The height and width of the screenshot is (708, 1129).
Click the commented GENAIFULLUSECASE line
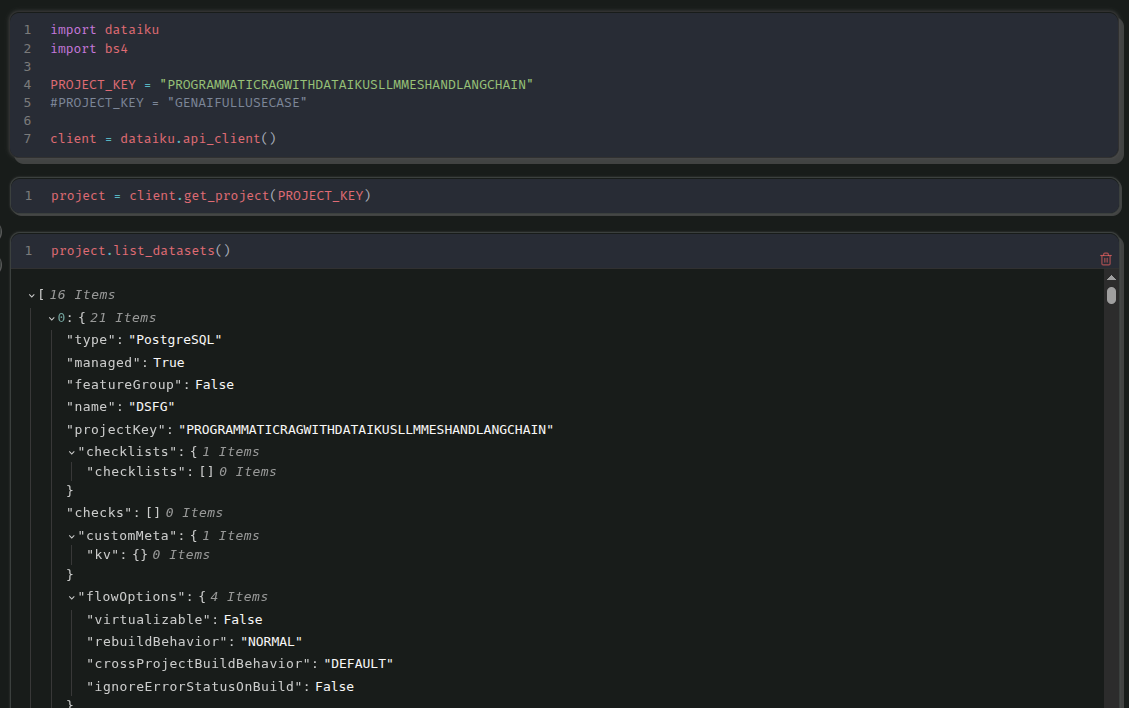click(x=179, y=102)
